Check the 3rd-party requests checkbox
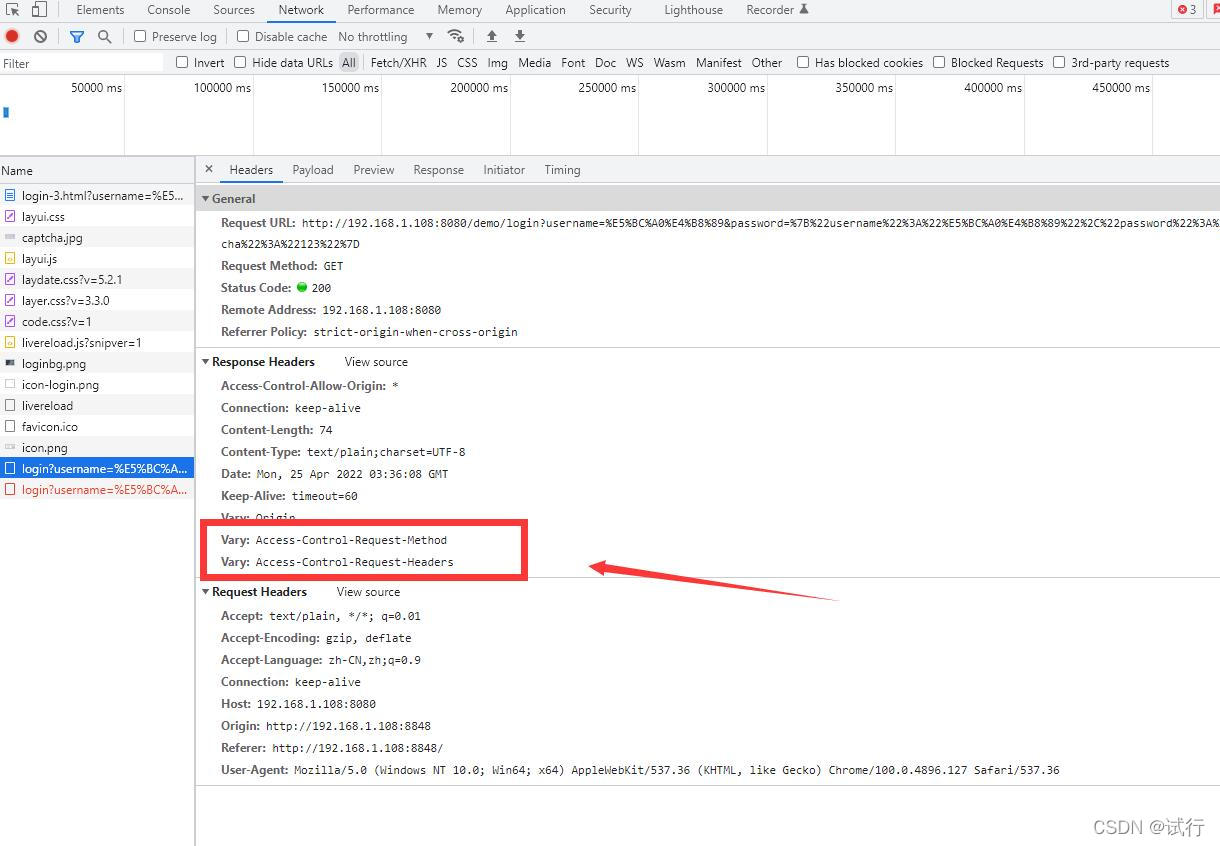 point(1059,62)
